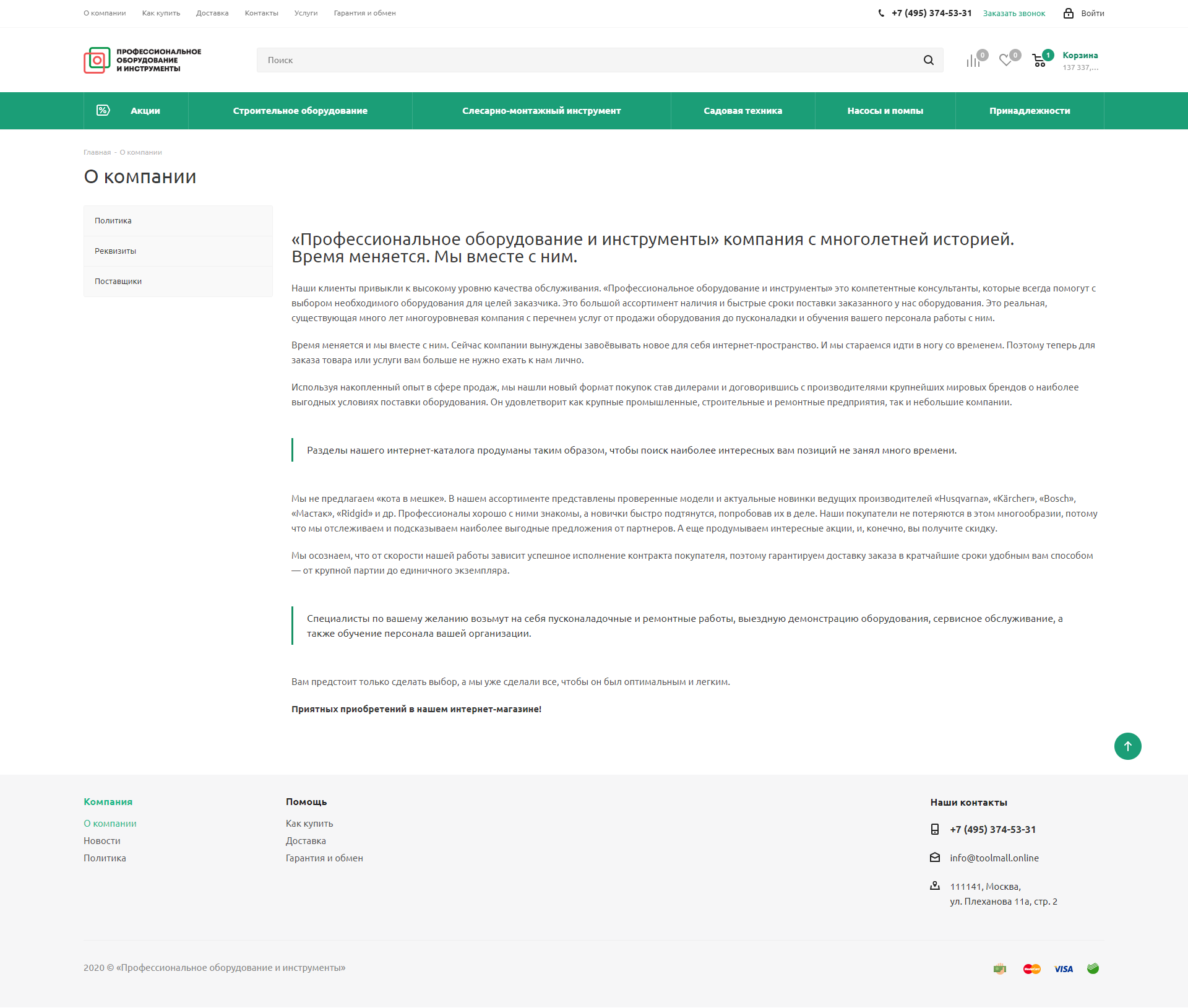
Task: Click Контакты in the top bar
Action: [x=261, y=13]
